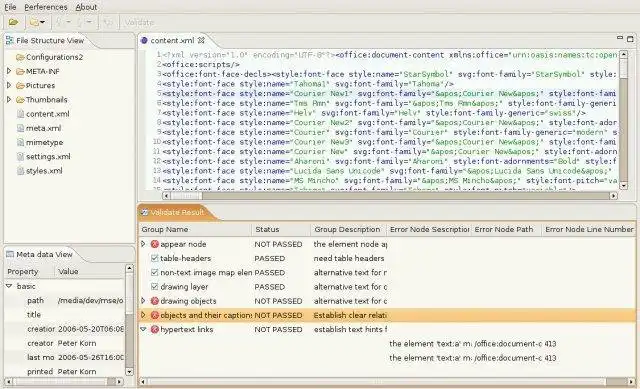The image size is (640, 389).
Task: Open the About menu
Action: 86,7
